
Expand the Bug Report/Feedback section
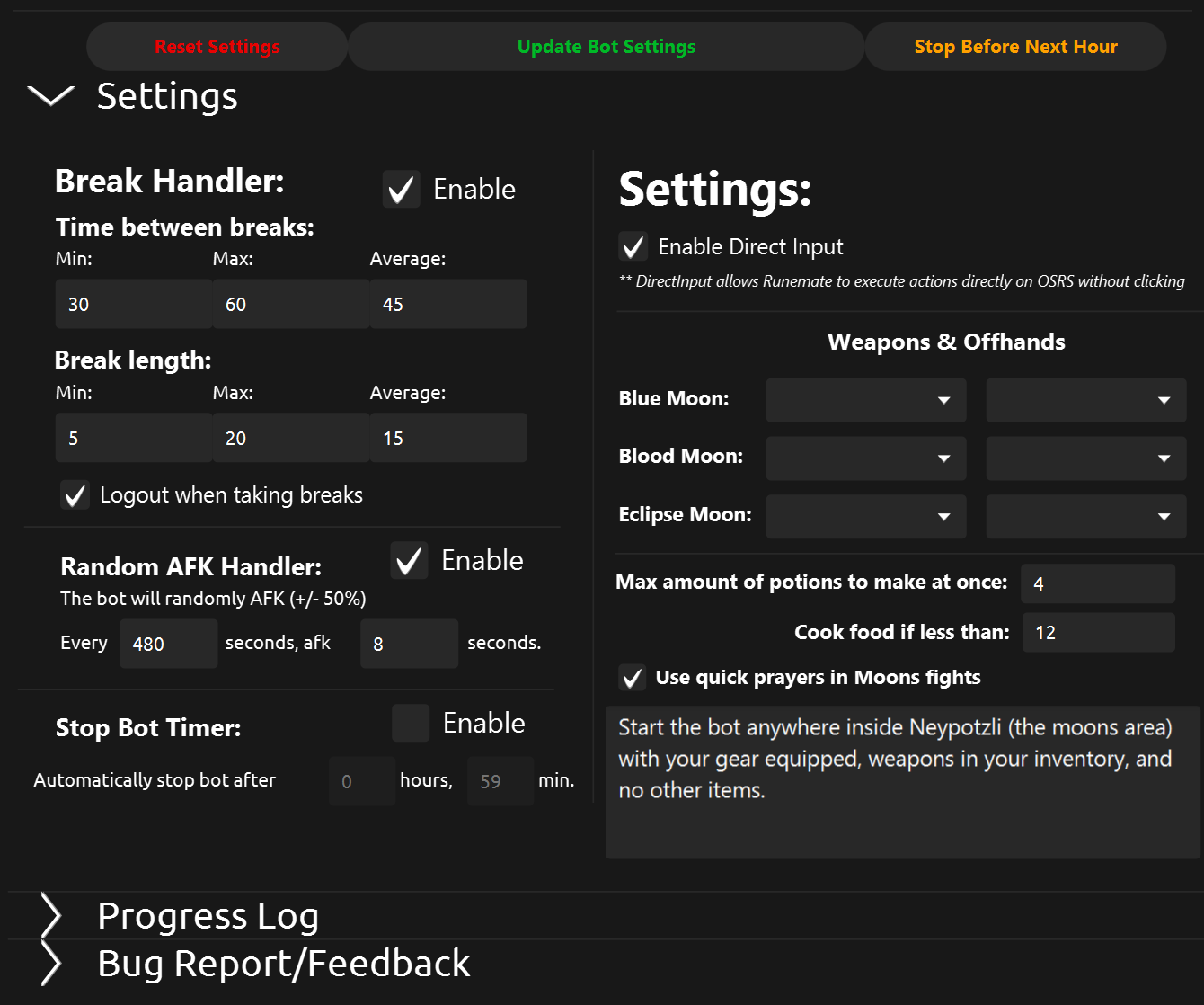[51, 964]
